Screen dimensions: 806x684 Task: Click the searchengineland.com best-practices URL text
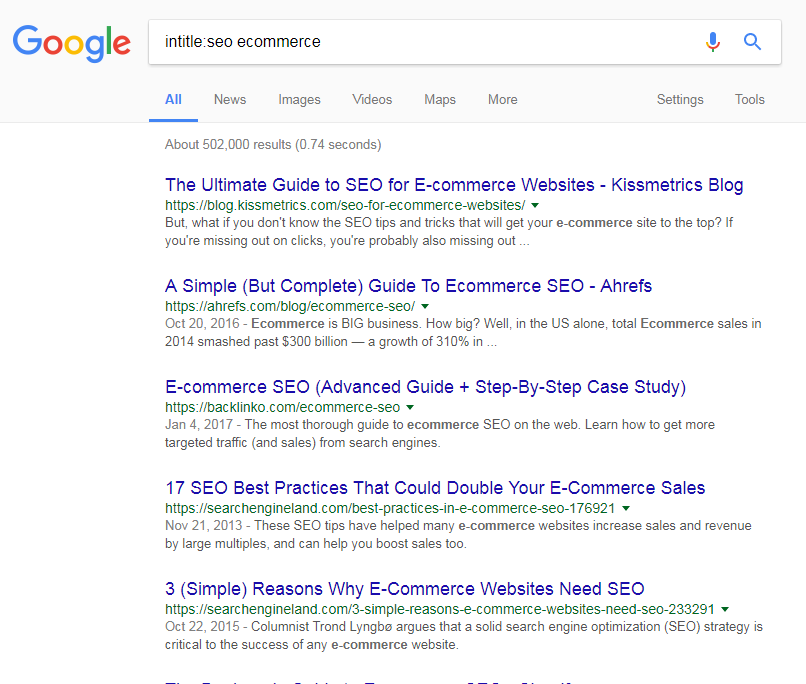tap(390, 508)
